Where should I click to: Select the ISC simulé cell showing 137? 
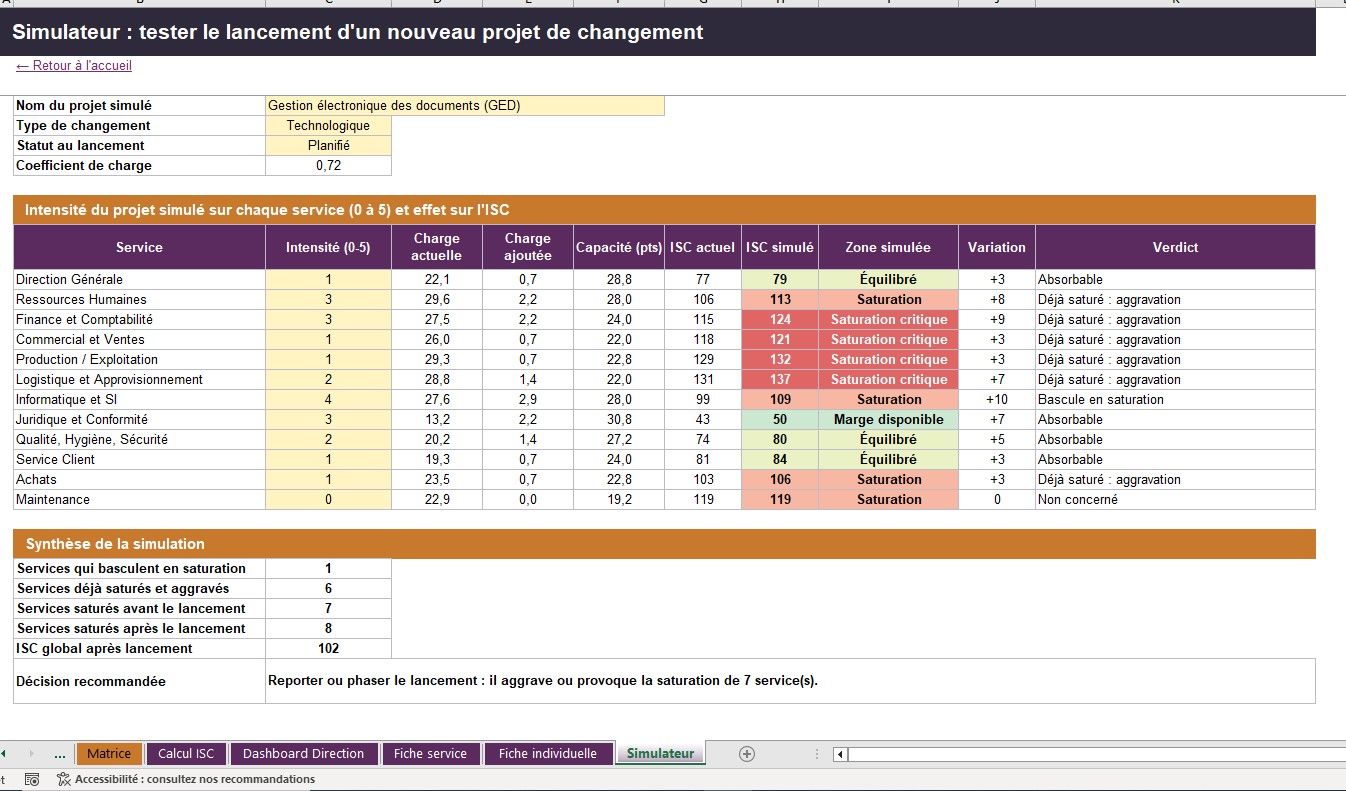pyautogui.click(x=780, y=380)
